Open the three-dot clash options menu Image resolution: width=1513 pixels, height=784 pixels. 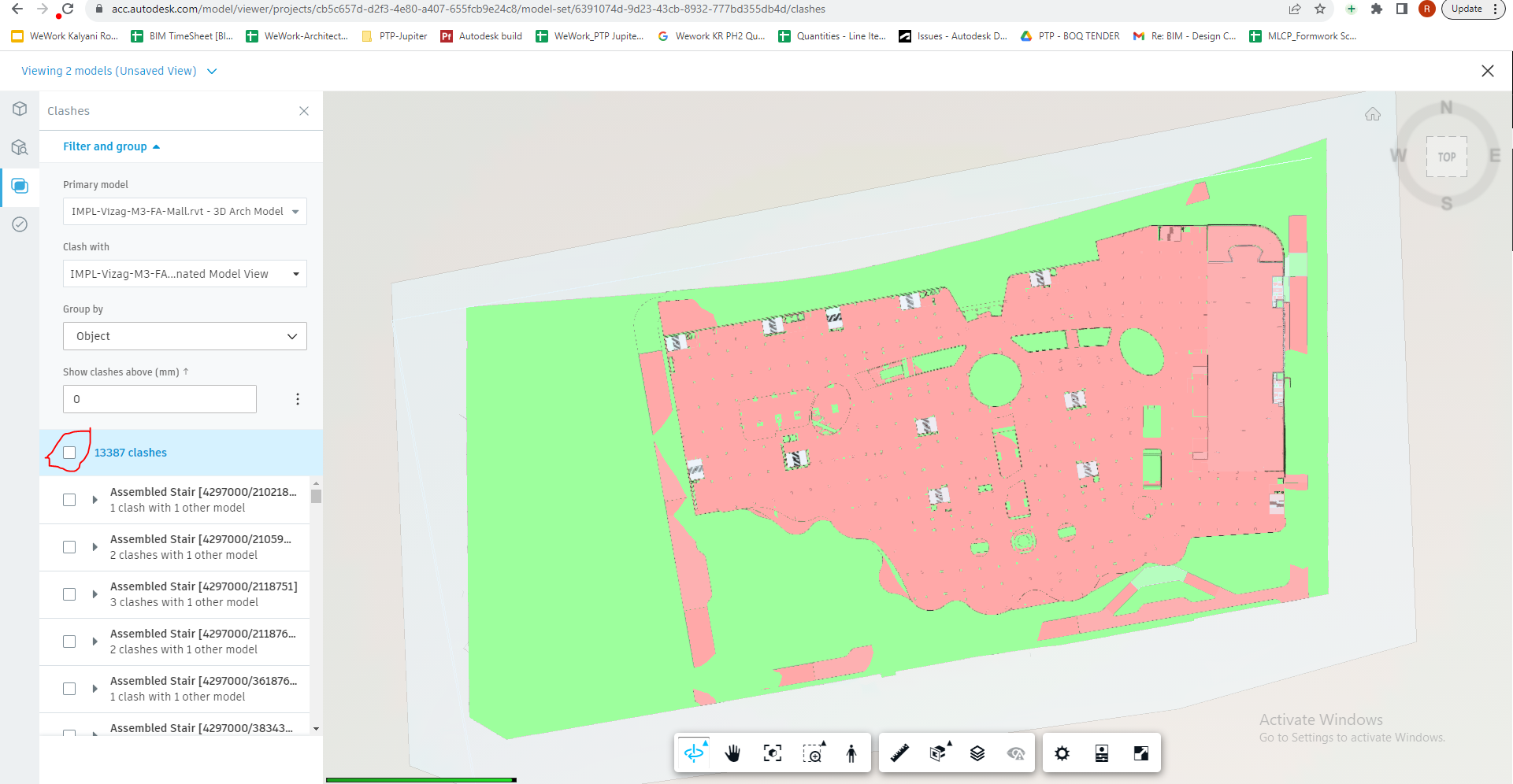(298, 399)
